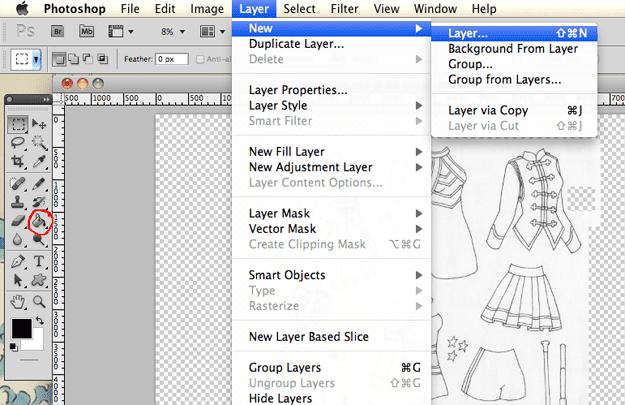Open the View menu

386,9
